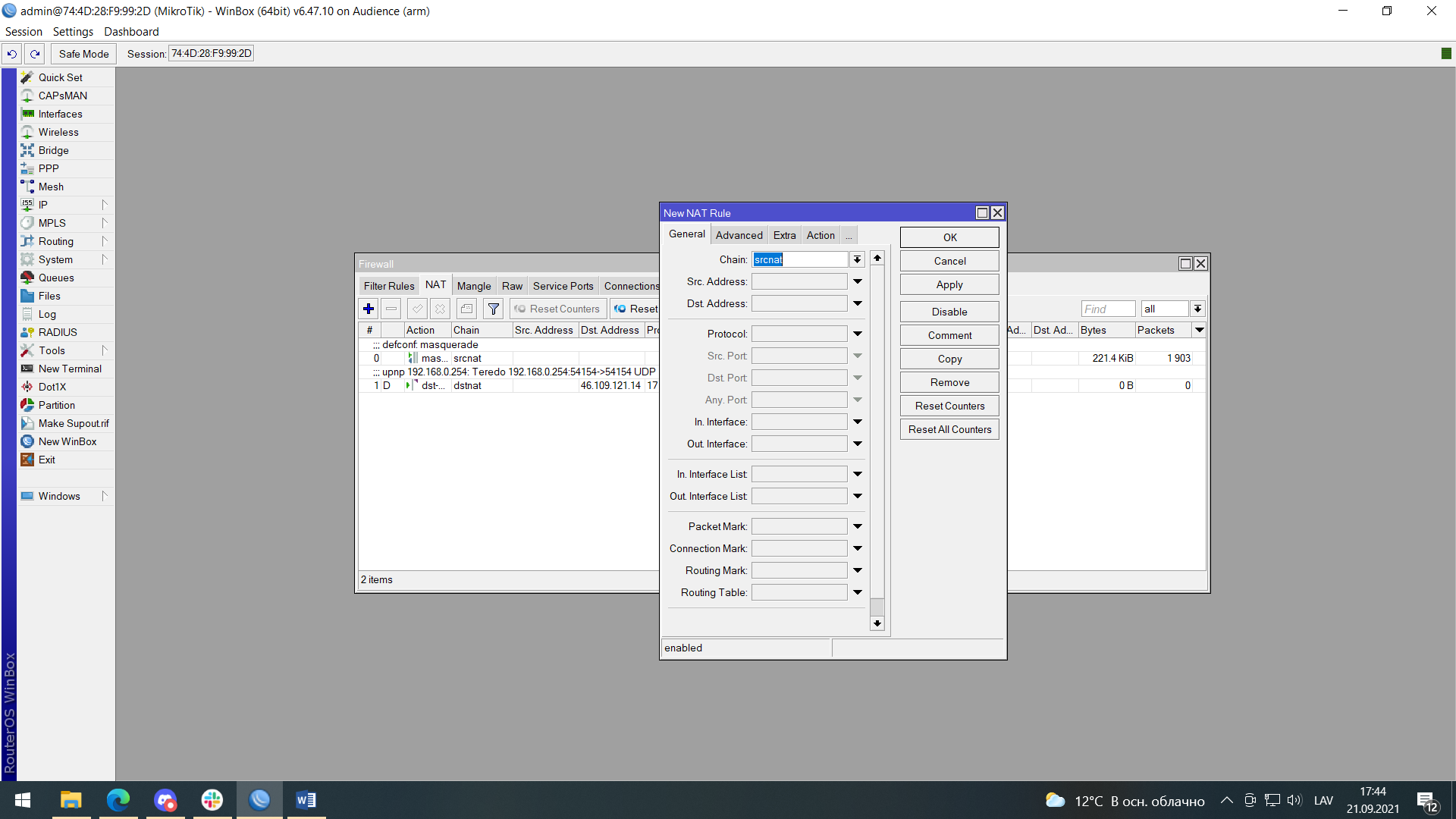Click the Word icon in Windows taskbar

pyautogui.click(x=305, y=800)
